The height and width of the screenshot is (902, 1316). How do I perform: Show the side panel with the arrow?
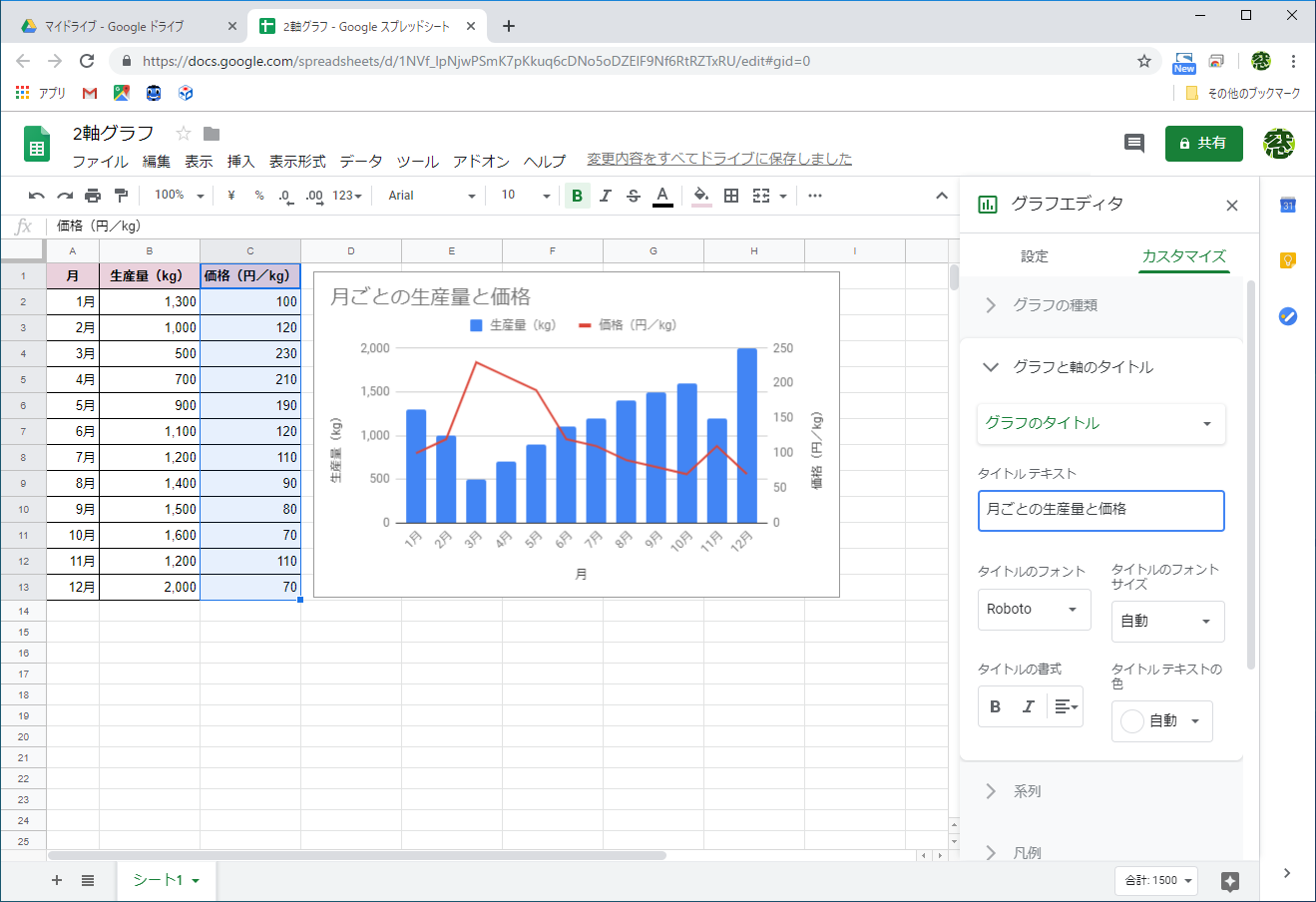[x=1287, y=873]
